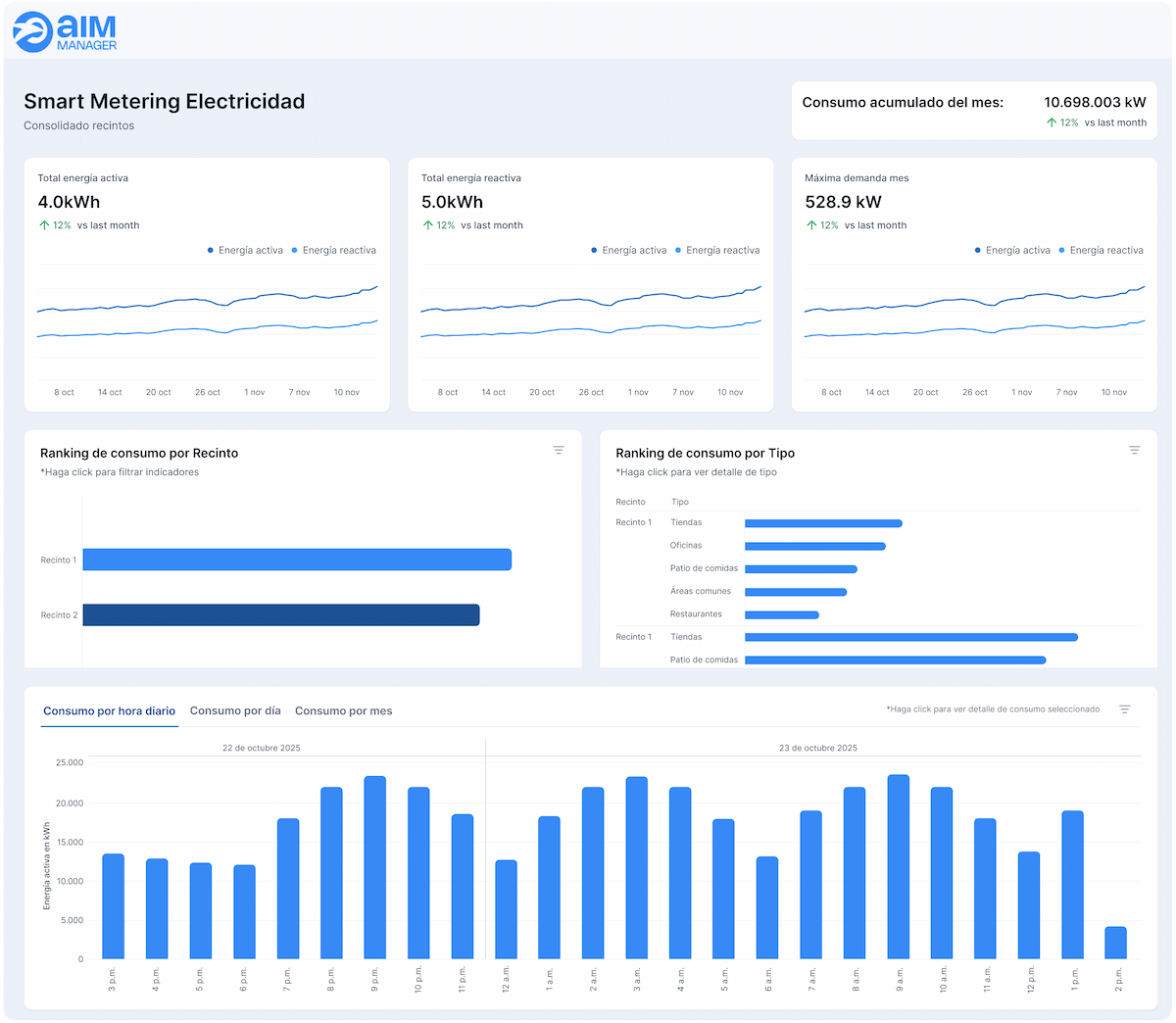This screenshot has height=1023, width=1176.
Task: Click green arrow under Total energía reactiva
Action: (428, 225)
